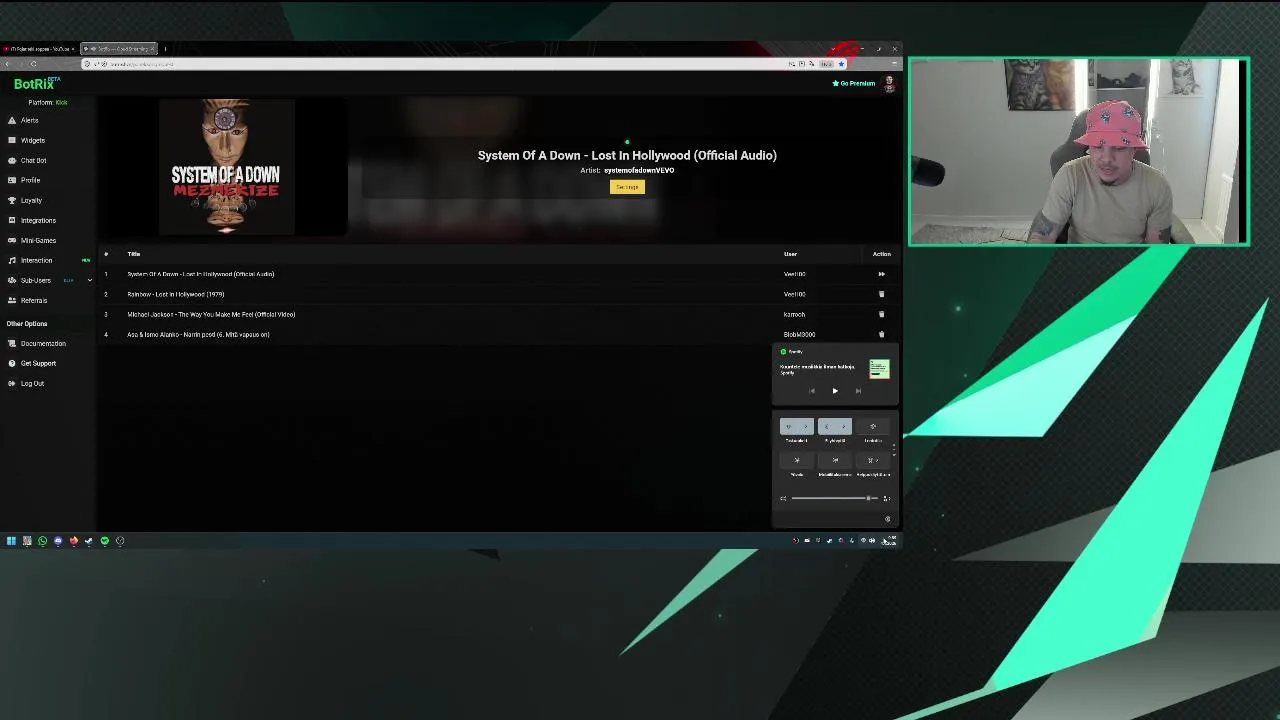Click the Spotify album art in flyout

pos(879,369)
